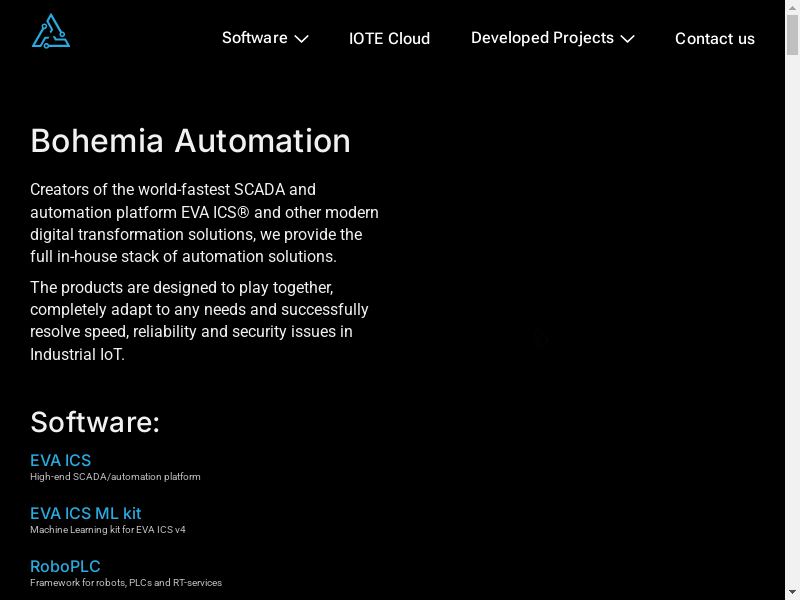Viewport: 800px width, 600px height.
Task: Open the Developed Projects menu label
Action: pyautogui.click(x=542, y=38)
